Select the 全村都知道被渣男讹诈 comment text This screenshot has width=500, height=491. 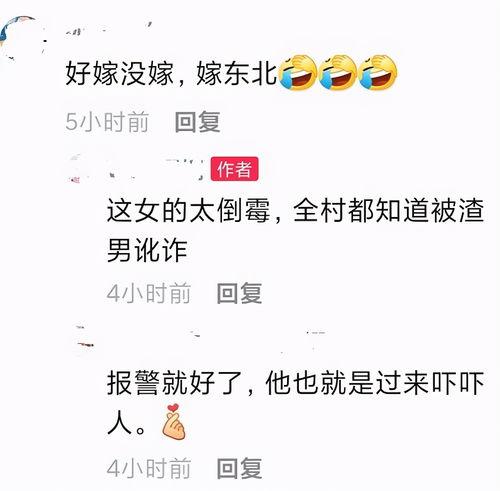click(295, 230)
